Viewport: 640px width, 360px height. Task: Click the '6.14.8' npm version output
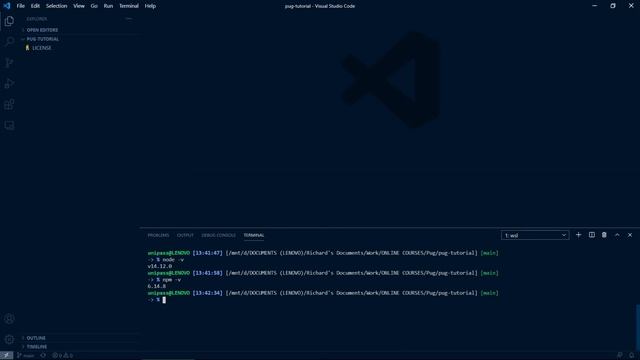(x=157, y=287)
